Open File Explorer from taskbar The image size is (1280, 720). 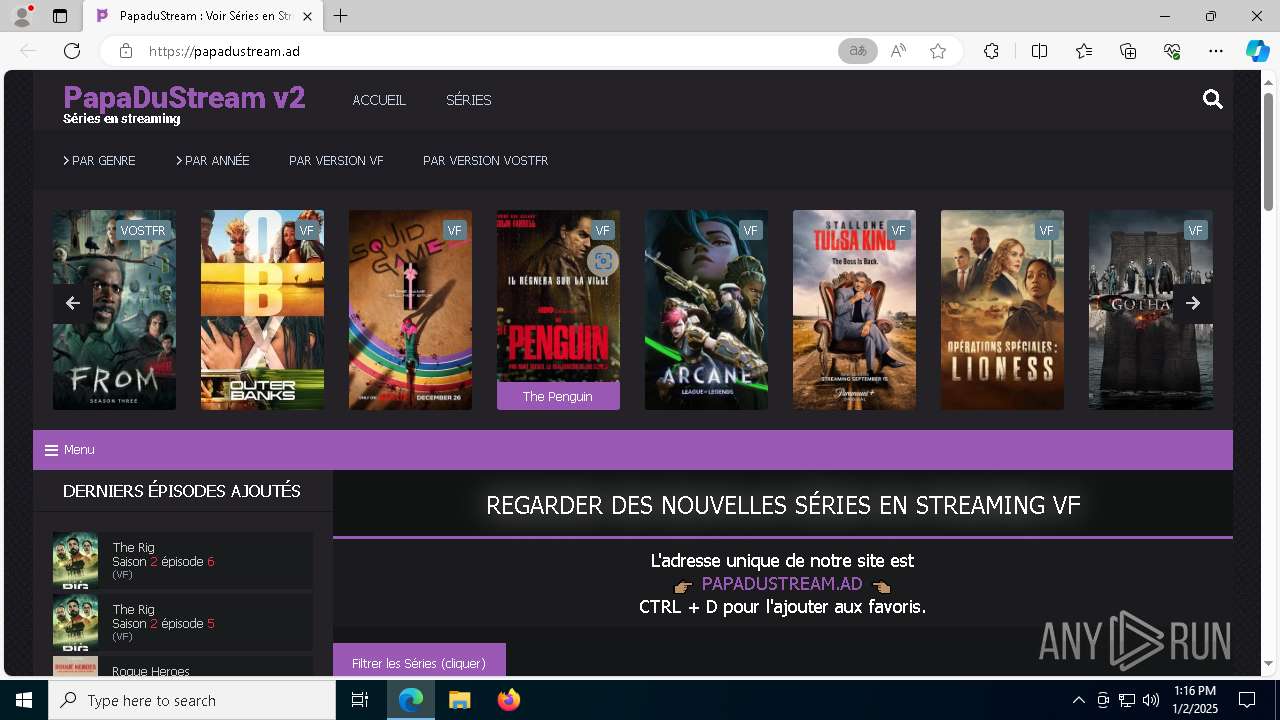tap(459, 700)
